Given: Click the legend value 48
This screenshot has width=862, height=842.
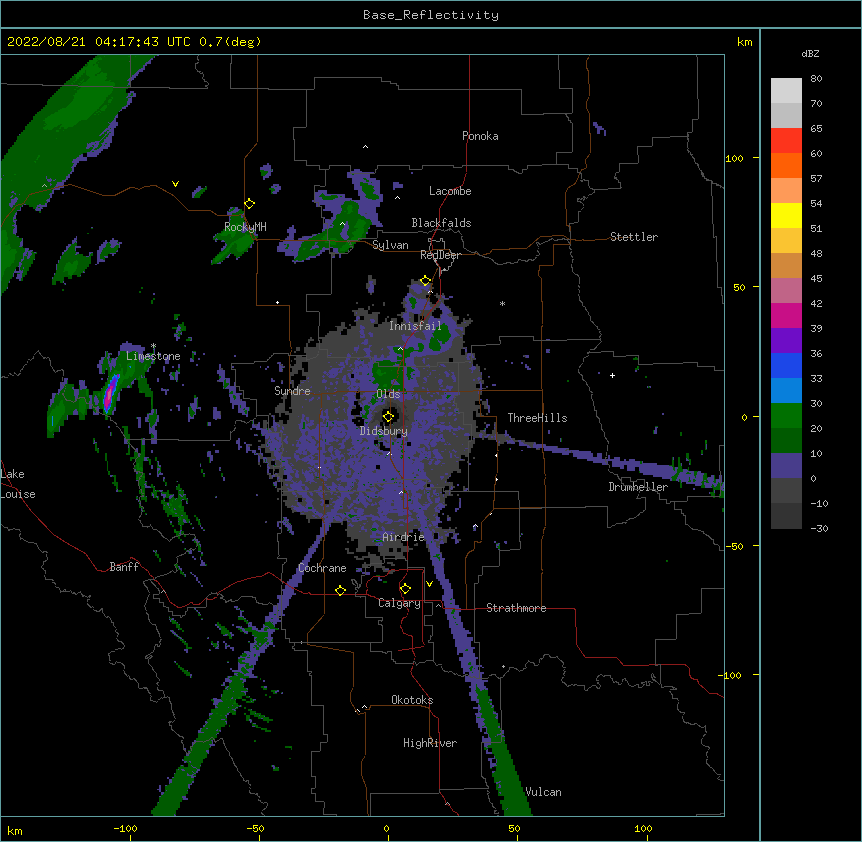Looking at the screenshot, I should (x=816, y=253).
